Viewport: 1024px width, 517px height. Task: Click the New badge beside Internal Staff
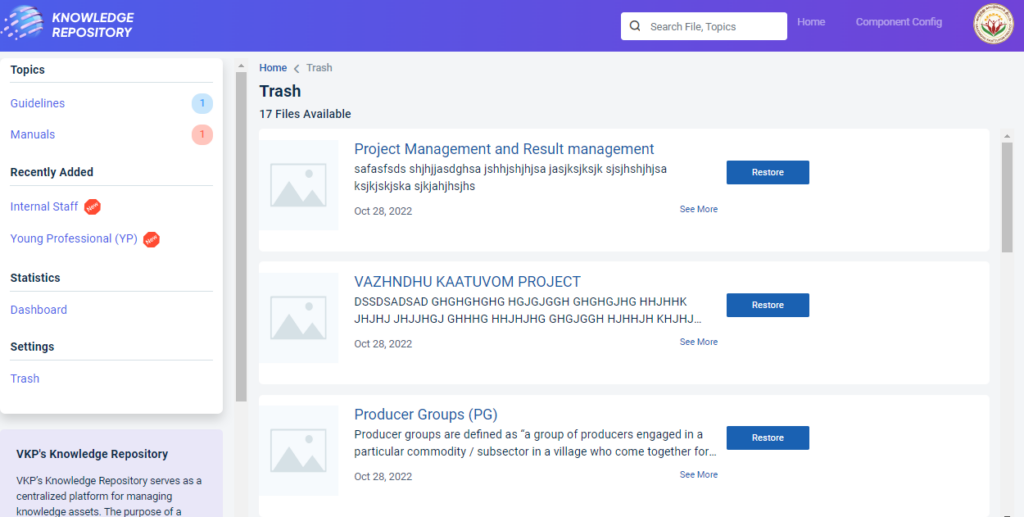(93, 207)
